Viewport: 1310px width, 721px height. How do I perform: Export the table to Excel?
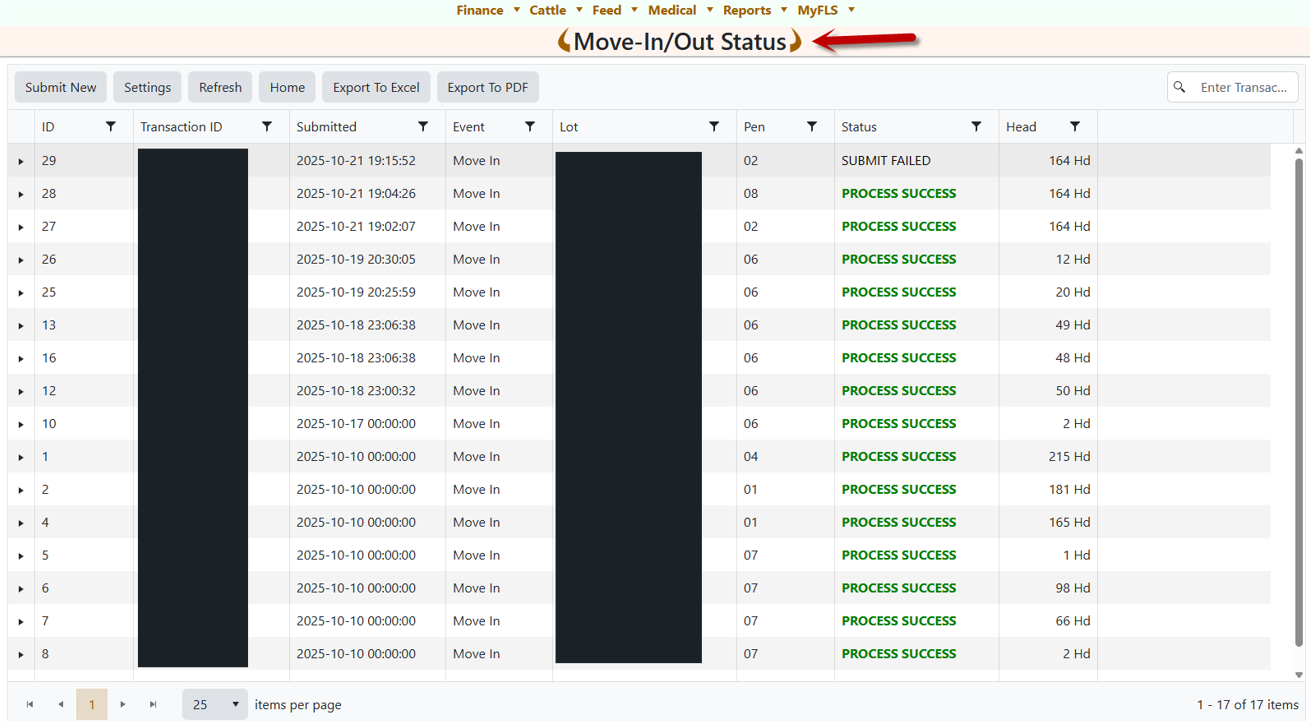click(x=376, y=87)
